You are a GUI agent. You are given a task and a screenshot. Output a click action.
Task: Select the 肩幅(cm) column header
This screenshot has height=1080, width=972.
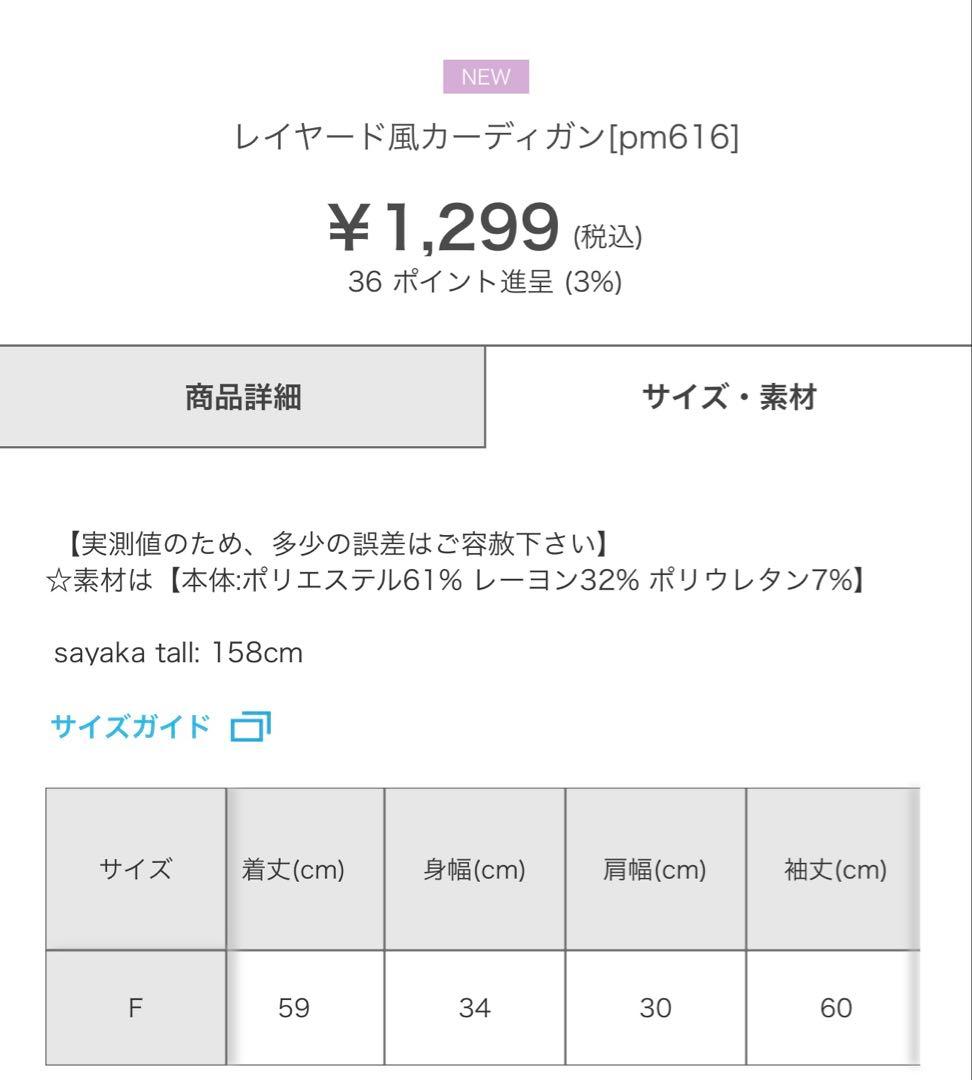[x=655, y=869]
